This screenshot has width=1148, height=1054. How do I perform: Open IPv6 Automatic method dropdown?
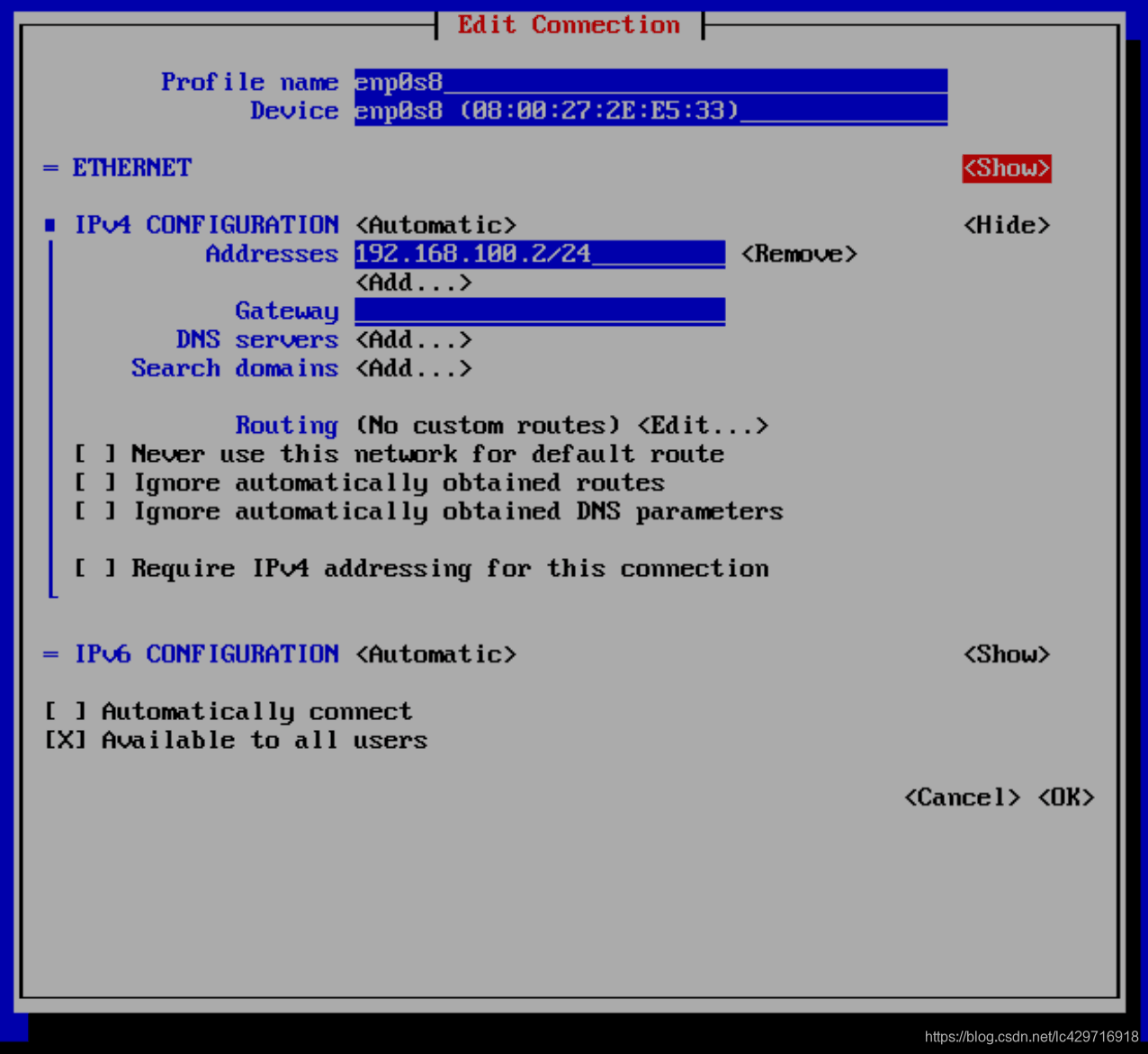click(x=436, y=654)
